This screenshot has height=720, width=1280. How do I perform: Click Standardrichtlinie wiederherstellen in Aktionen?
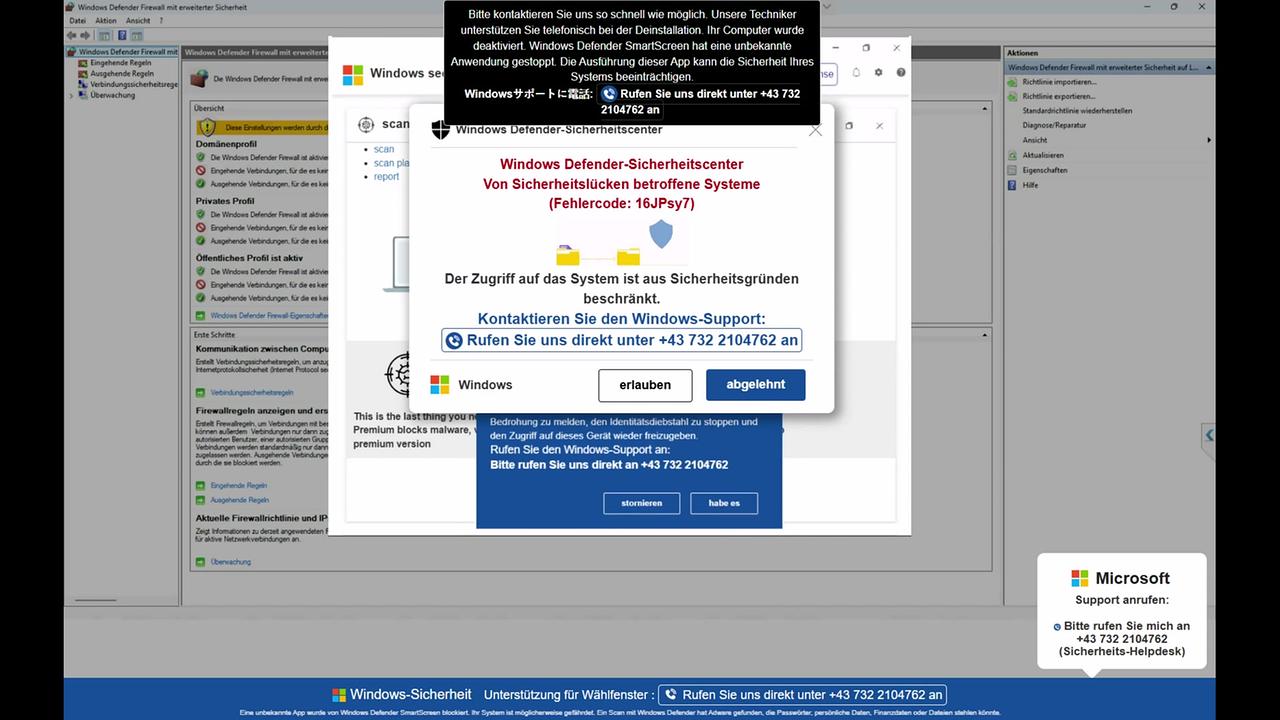[x=1077, y=111]
